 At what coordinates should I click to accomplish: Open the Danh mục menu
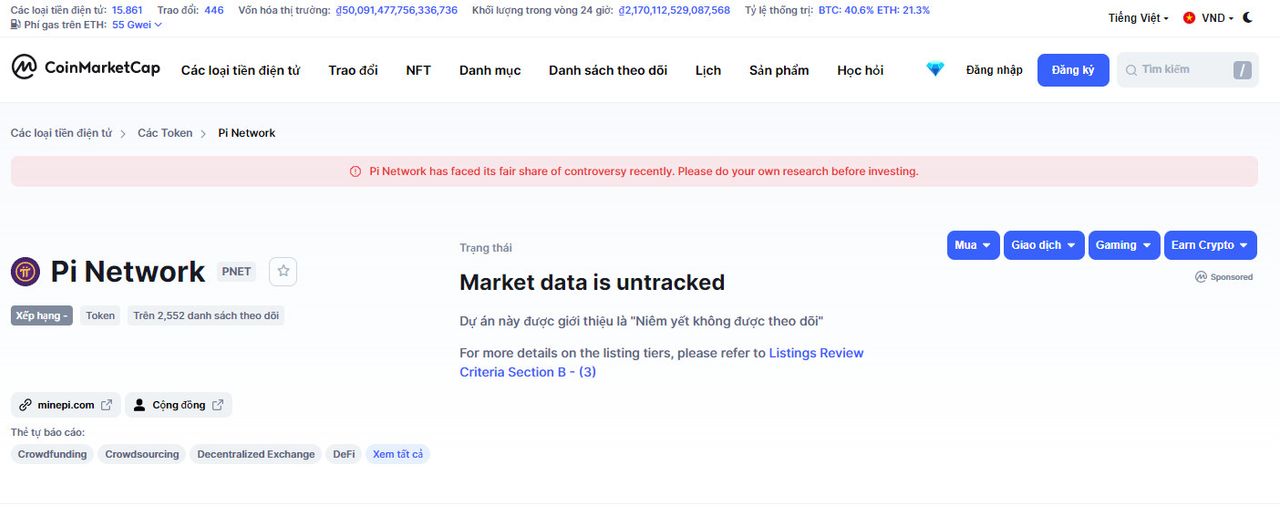tap(490, 70)
